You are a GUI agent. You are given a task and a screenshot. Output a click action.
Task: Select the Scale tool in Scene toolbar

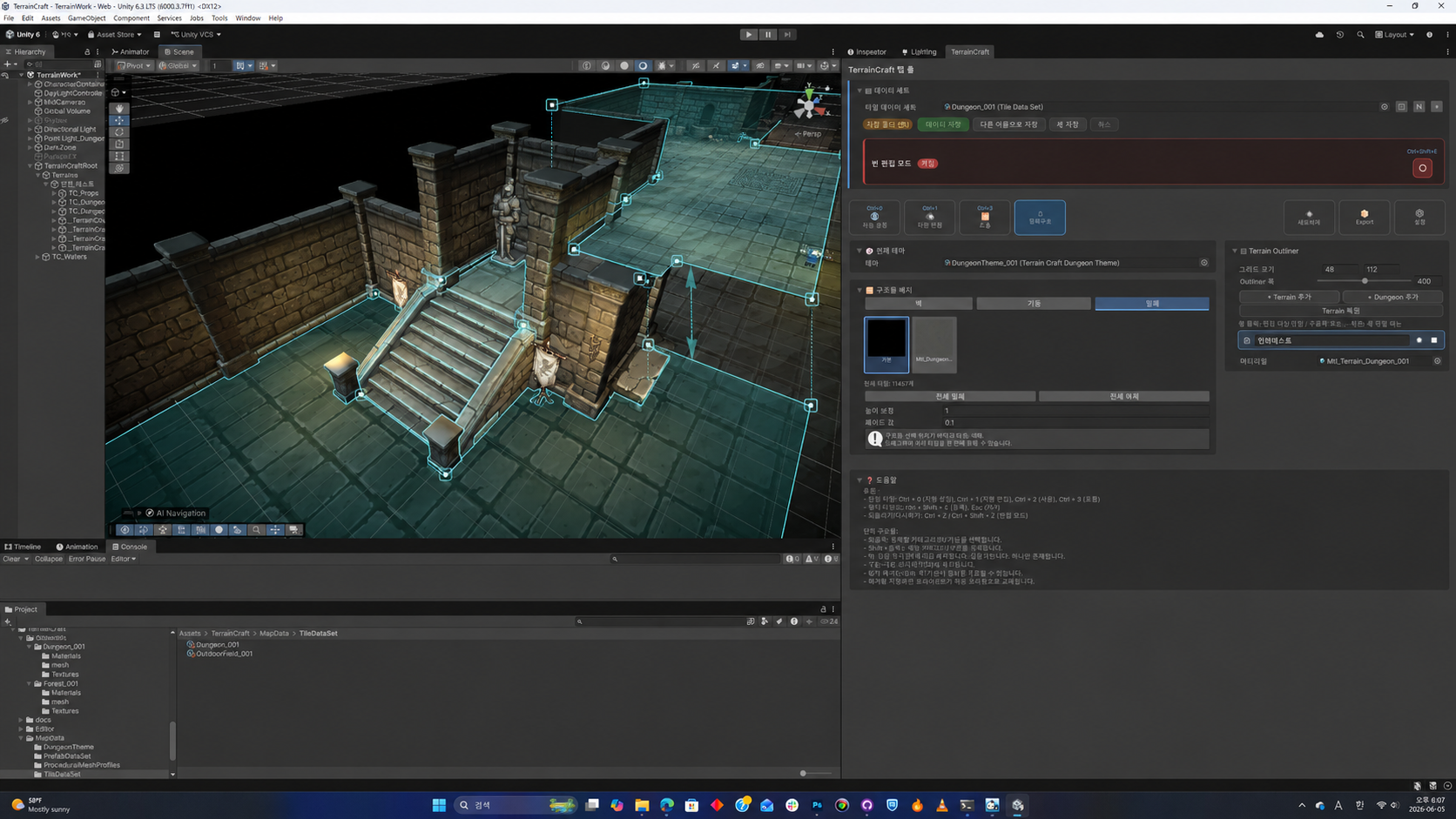[119, 144]
